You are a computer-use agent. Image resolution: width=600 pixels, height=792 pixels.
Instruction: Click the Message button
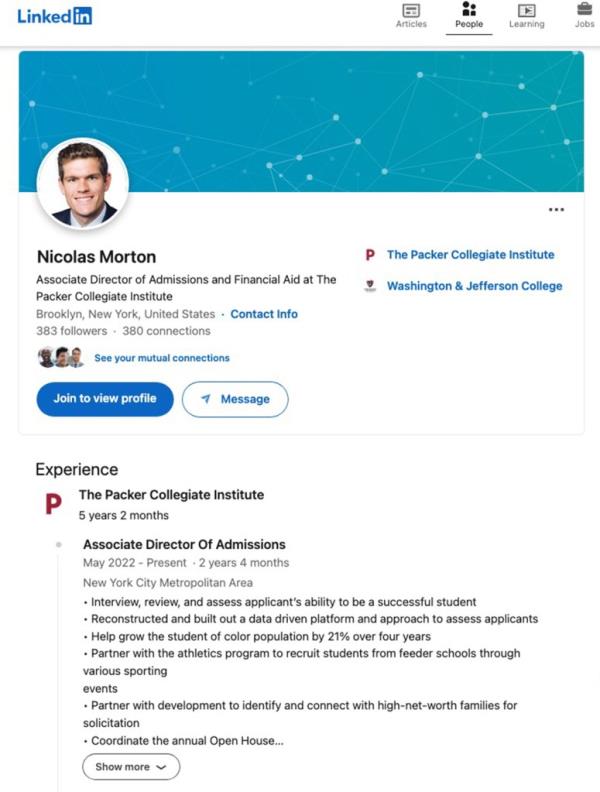pos(235,399)
